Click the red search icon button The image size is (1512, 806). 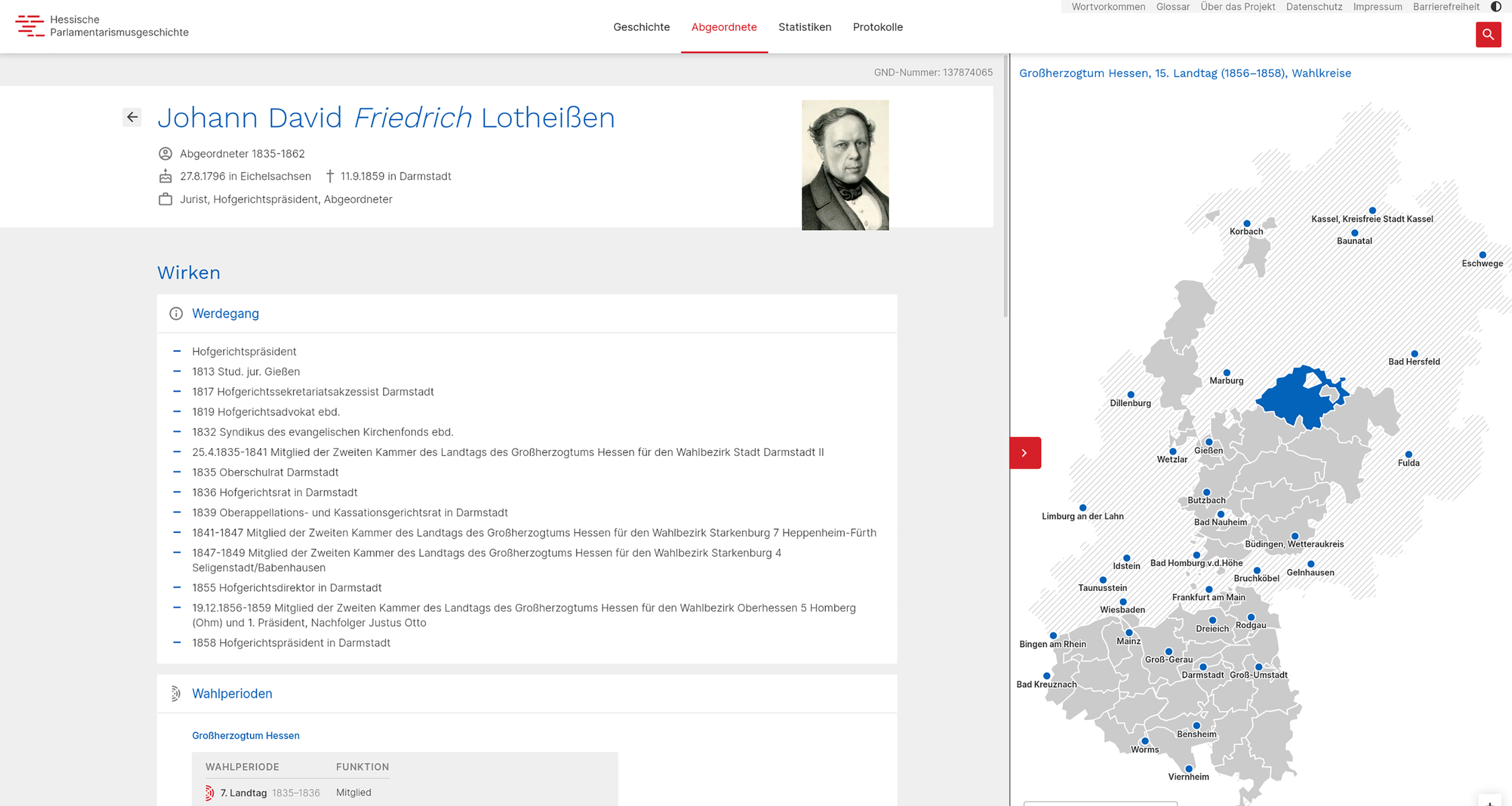[1488, 34]
